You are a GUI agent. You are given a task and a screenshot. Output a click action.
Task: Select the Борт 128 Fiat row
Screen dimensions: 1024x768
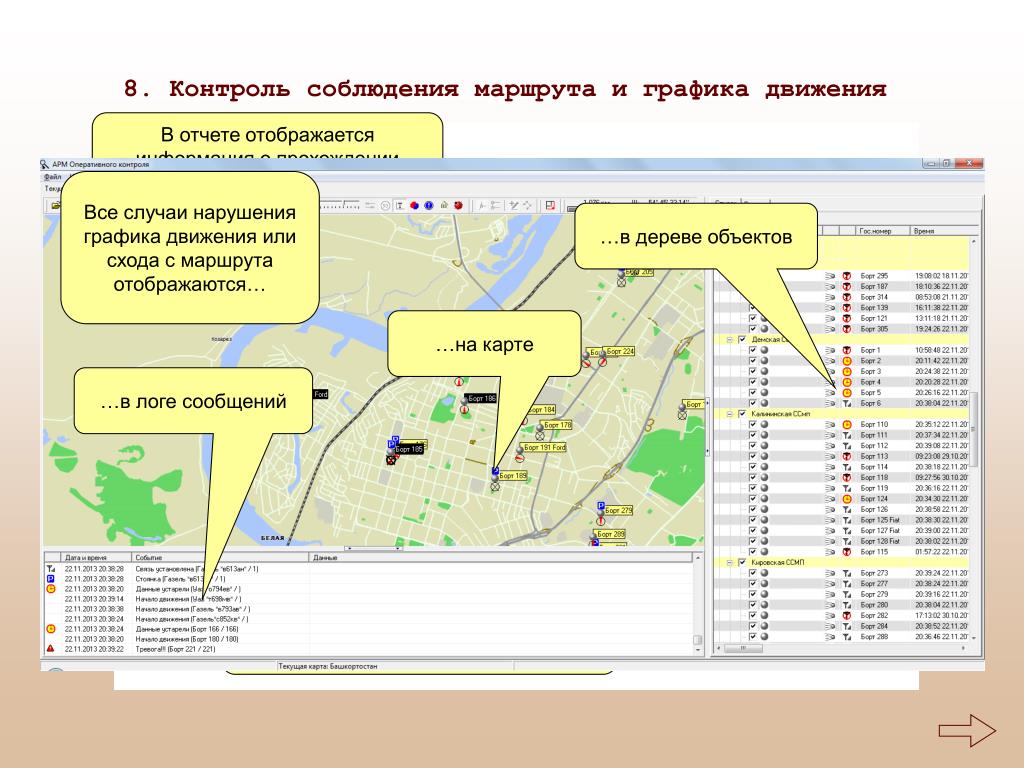tap(842, 541)
